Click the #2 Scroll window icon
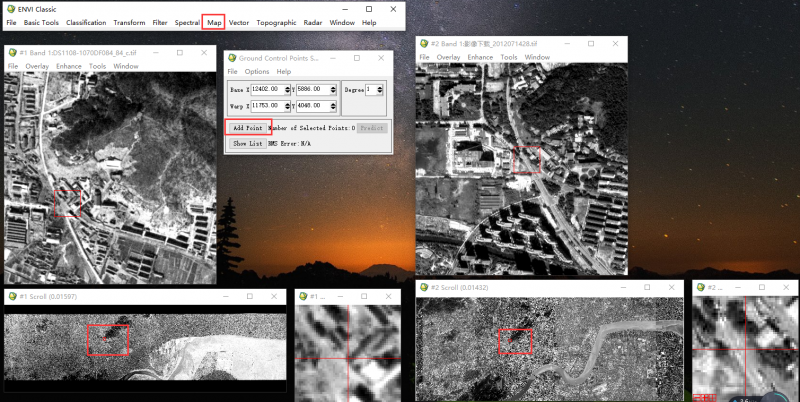The height and width of the screenshot is (402, 800). (x=423, y=287)
